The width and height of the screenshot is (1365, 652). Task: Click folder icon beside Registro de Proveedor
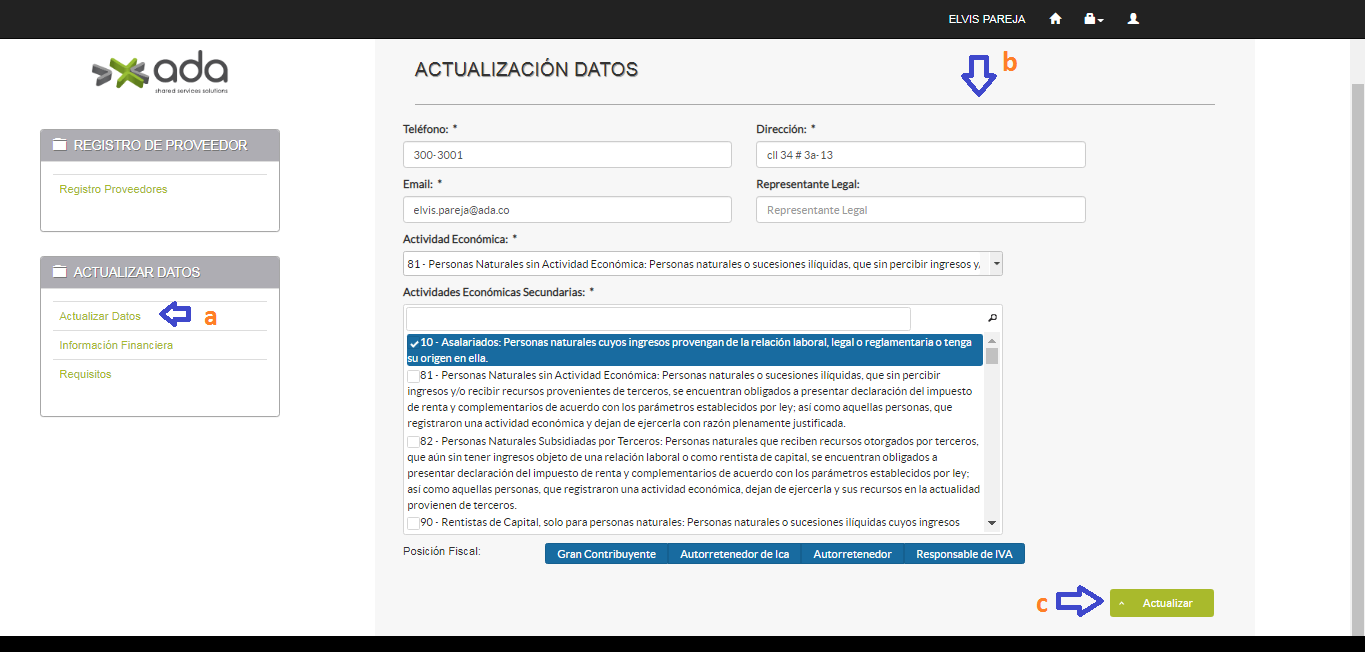coord(59,146)
